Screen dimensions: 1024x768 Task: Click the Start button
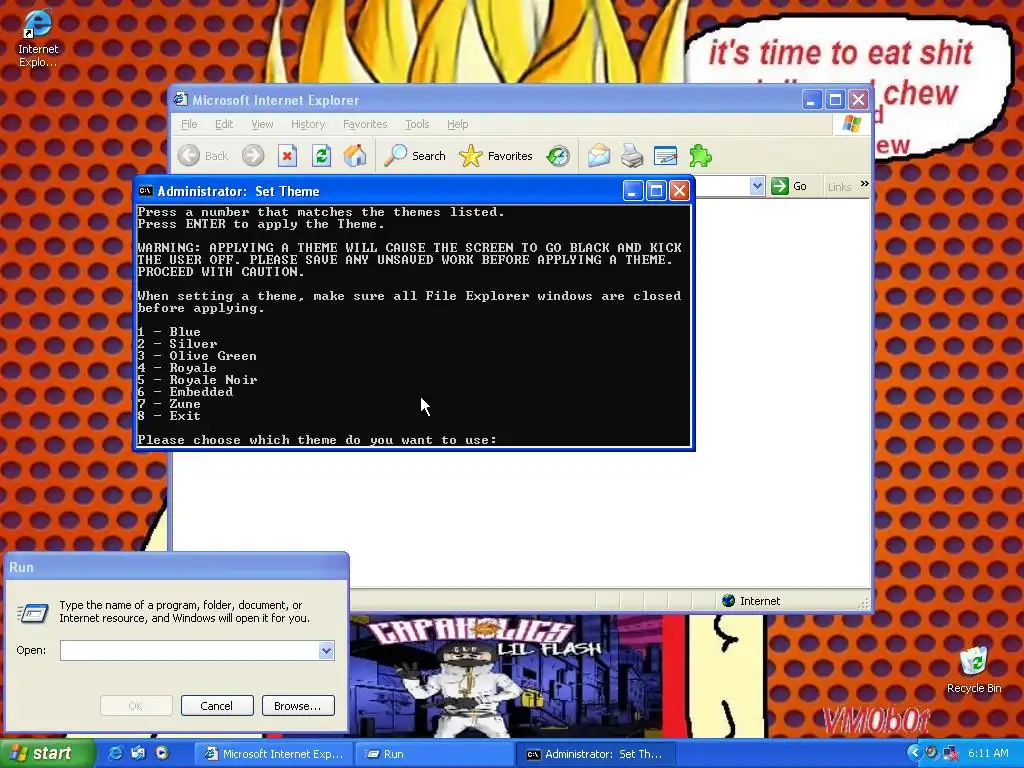[46, 754]
